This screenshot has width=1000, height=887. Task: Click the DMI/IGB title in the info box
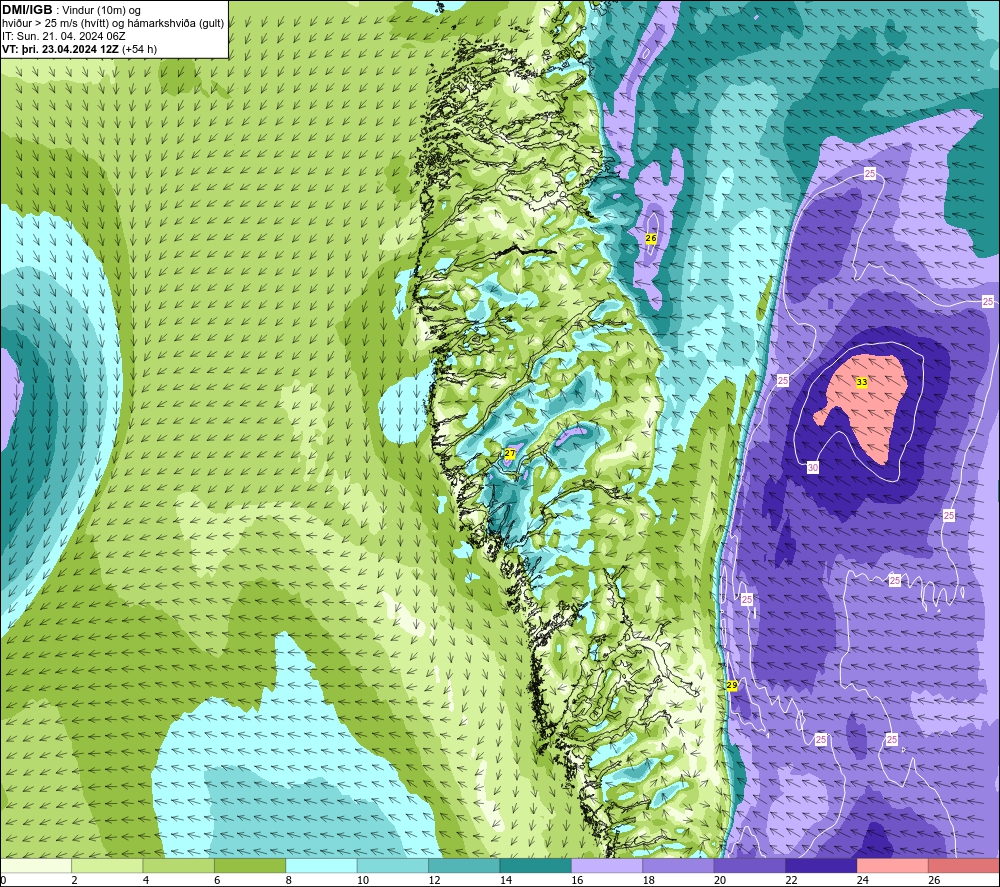(x=27, y=10)
